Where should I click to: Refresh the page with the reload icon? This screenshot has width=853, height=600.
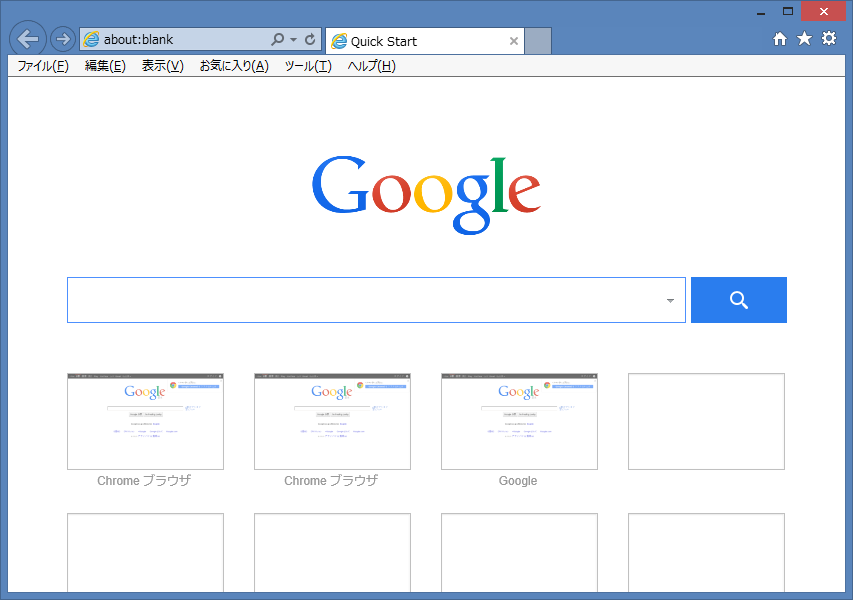pyautogui.click(x=310, y=39)
